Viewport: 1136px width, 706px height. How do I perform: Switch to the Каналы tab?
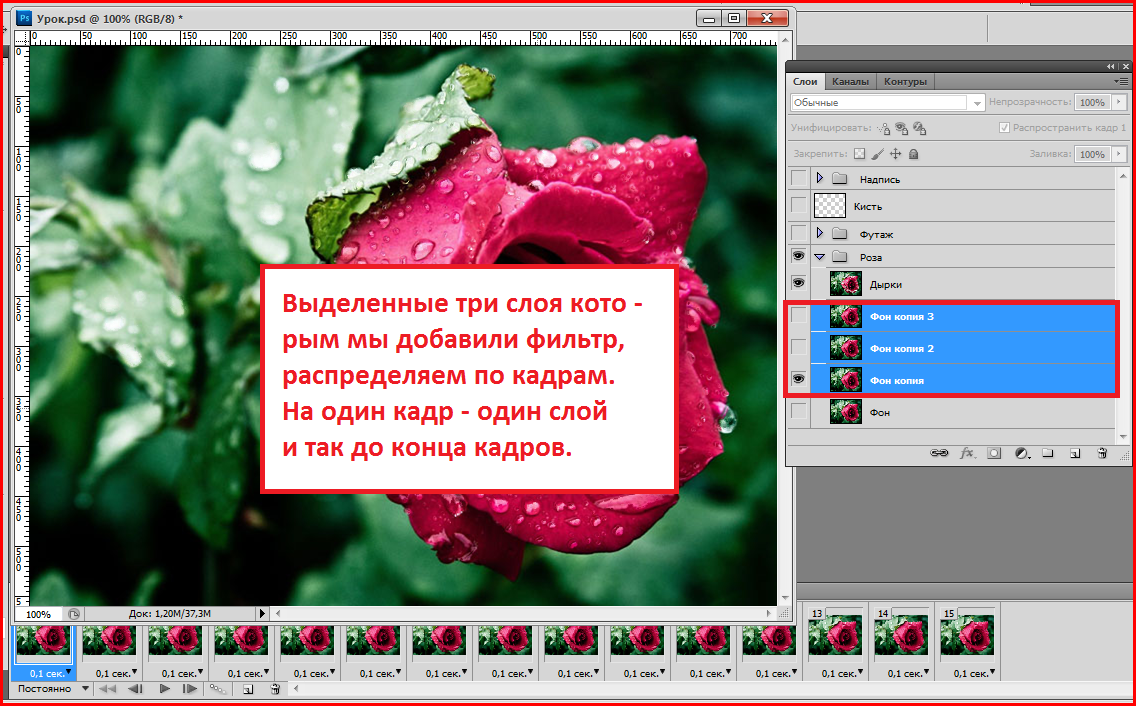pos(850,82)
